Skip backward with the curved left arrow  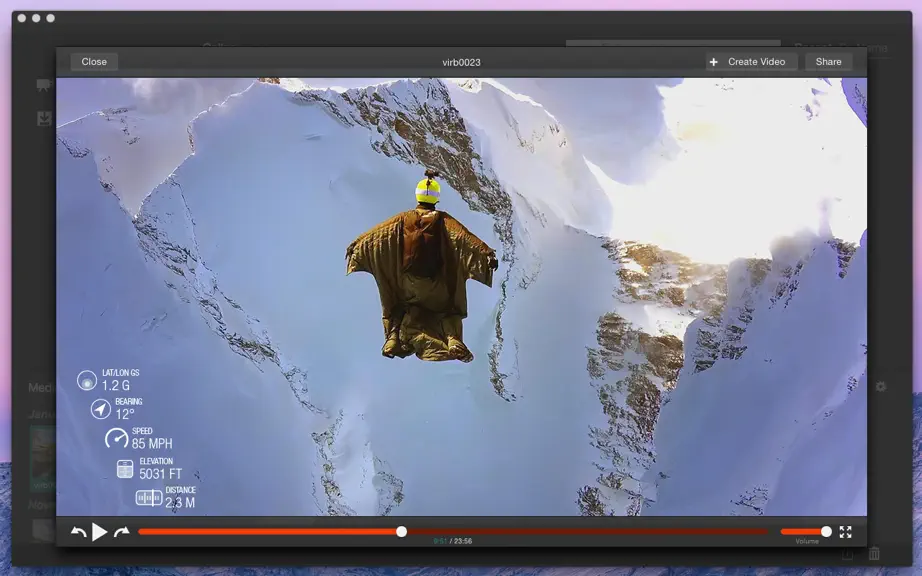tap(79, 532)
